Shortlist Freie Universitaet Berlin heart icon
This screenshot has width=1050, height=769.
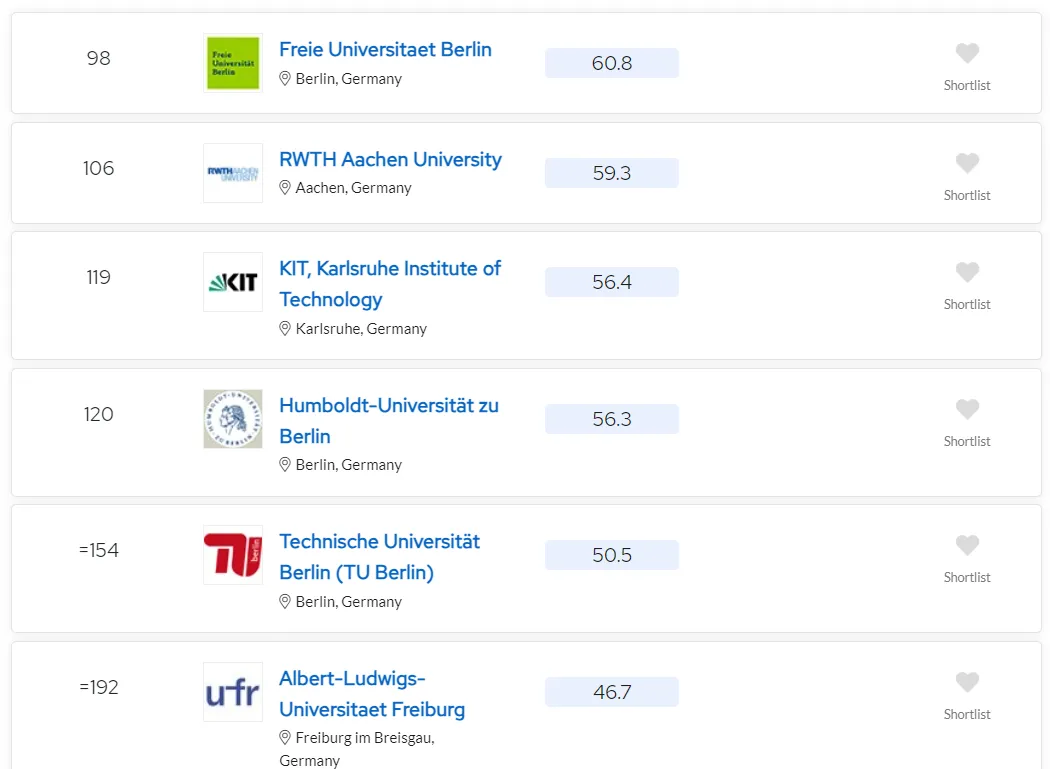coord(966,53)
